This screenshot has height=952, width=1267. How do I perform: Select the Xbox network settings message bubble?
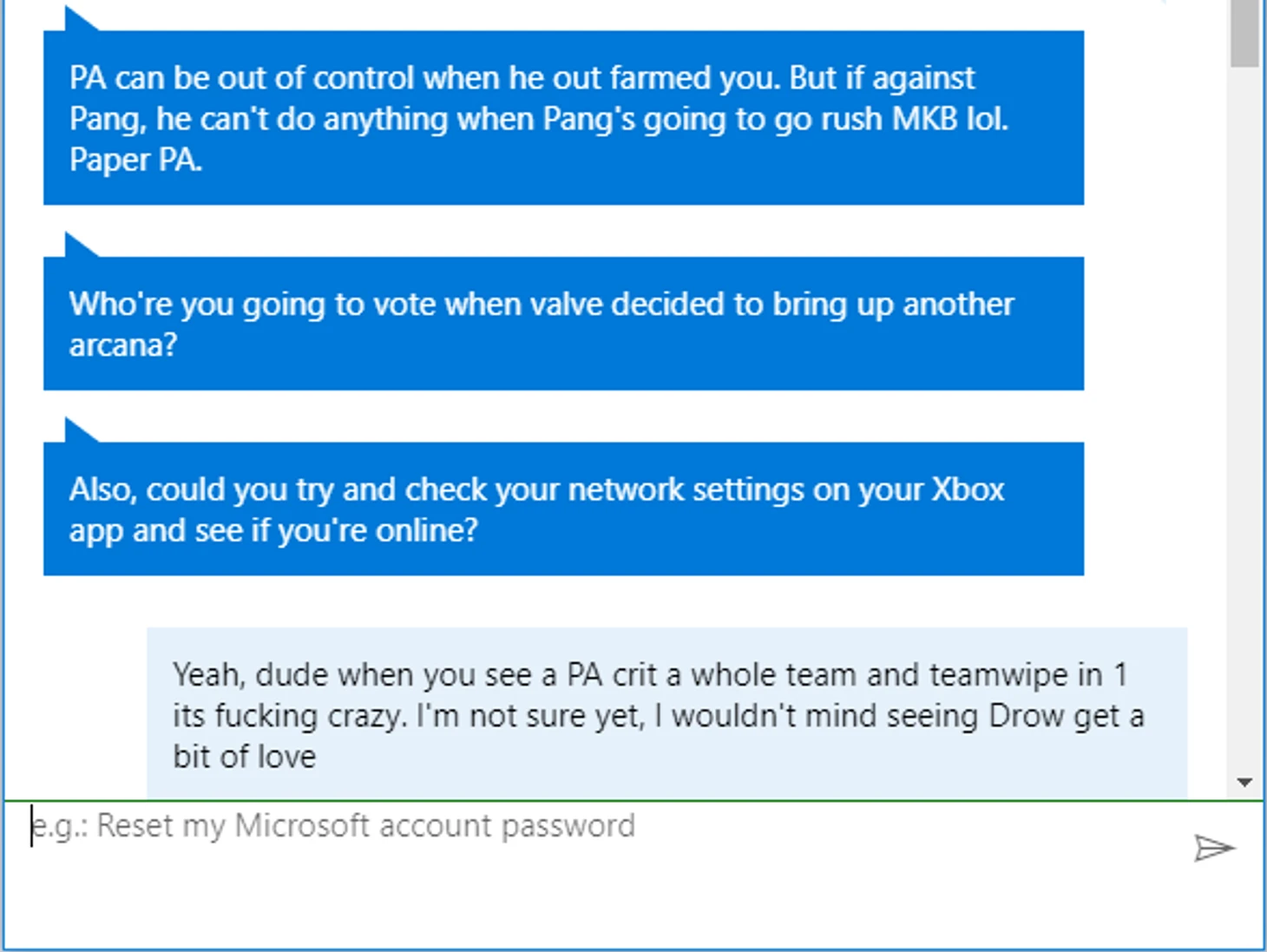point(563,509)
